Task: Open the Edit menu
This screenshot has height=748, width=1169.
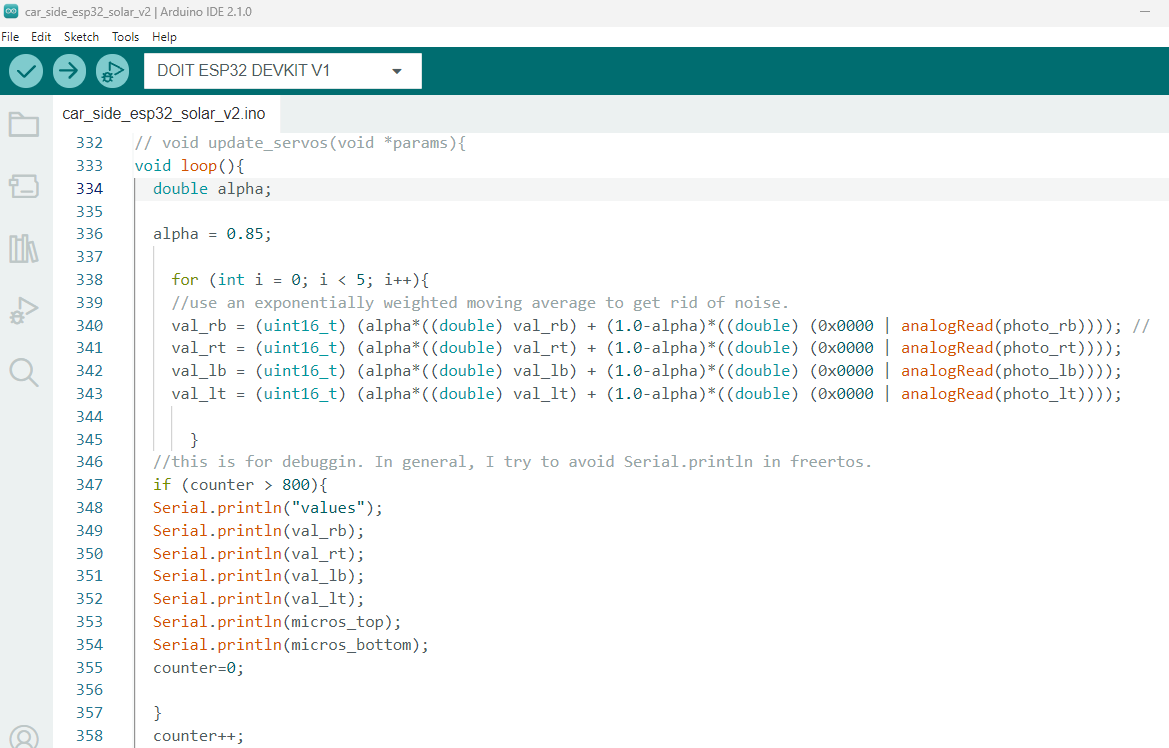Action: click(40, 36)
